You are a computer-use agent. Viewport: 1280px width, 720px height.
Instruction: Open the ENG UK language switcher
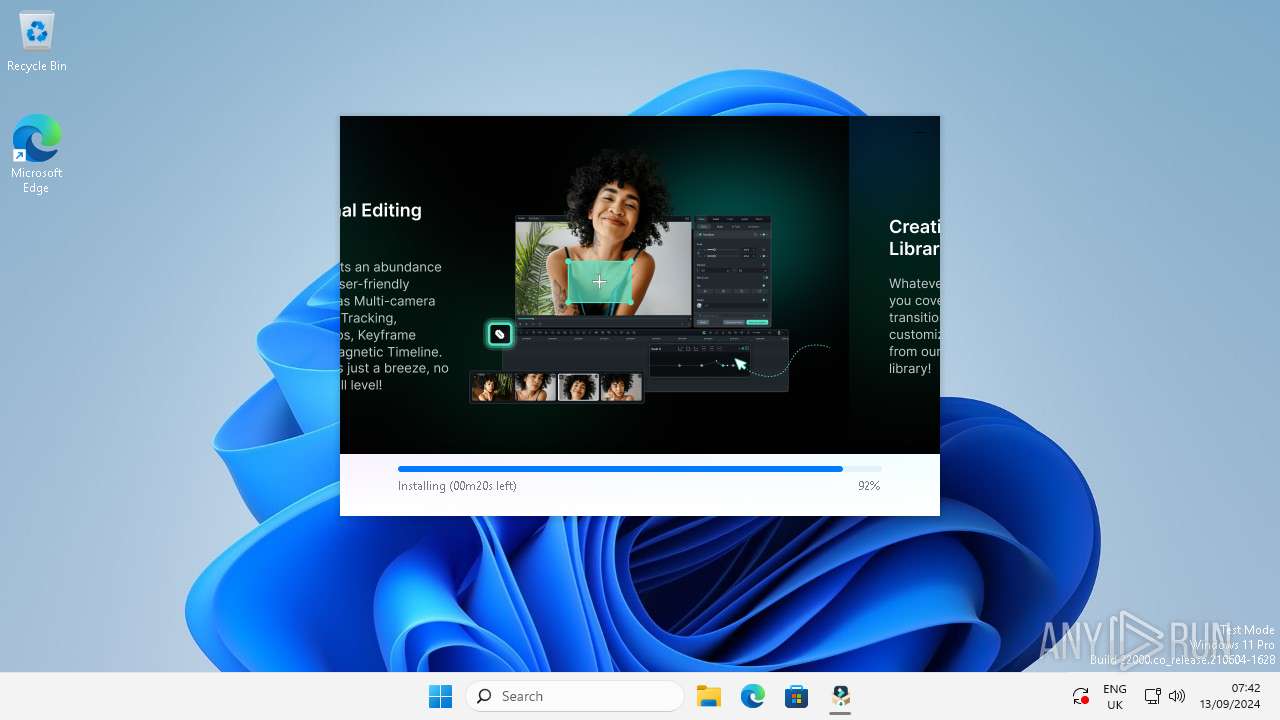pyautogui.click(x=1115, y=697)
